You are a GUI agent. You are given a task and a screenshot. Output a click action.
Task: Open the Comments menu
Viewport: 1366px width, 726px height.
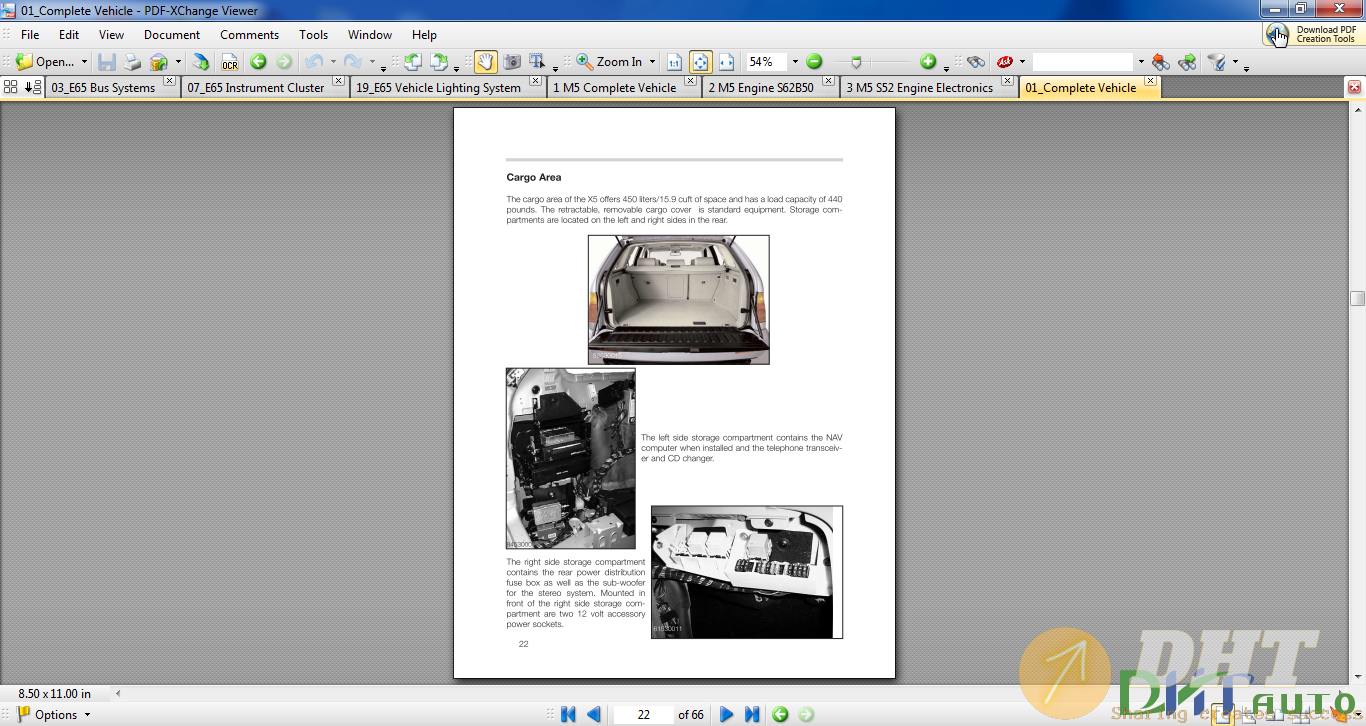pyautogui.click(x=250, y=35)
